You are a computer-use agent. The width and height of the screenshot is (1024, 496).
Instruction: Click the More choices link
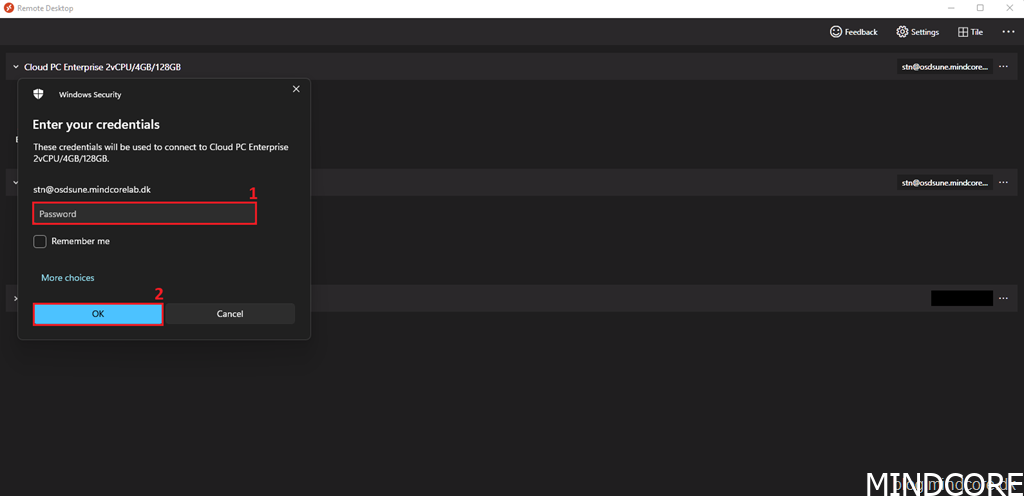[x=68, y=278]
